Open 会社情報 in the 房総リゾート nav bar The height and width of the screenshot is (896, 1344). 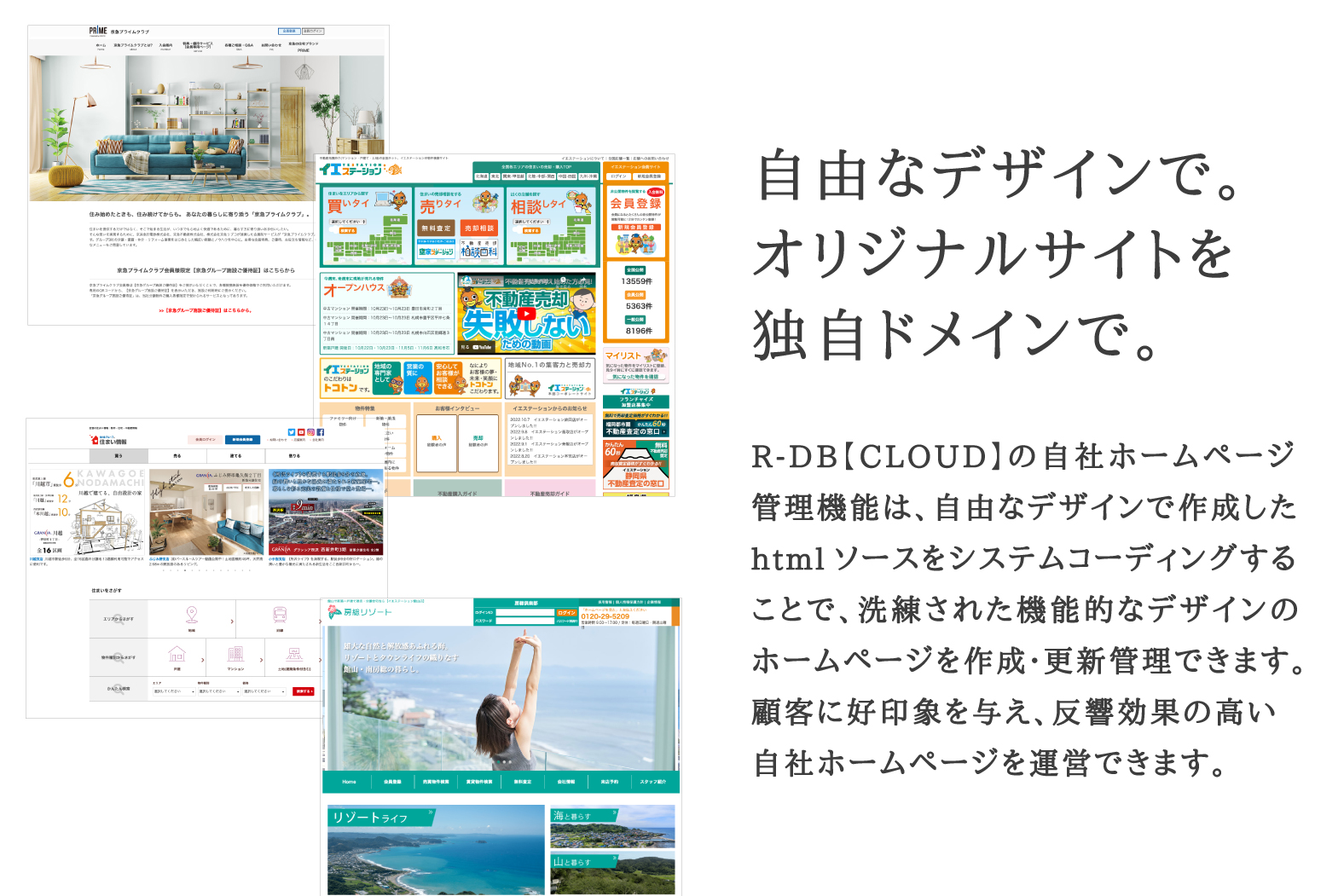[566, 782]
